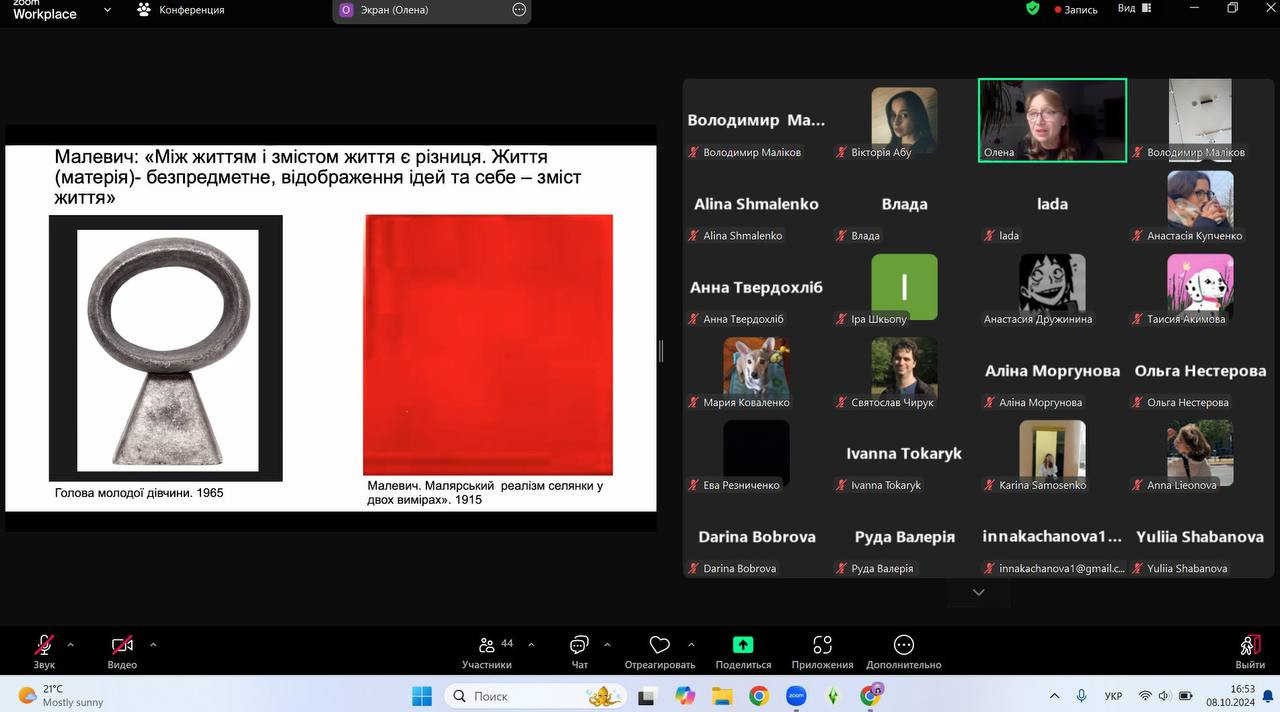Click Karina Samosenko's video tile

click(x=1052, y=453)
